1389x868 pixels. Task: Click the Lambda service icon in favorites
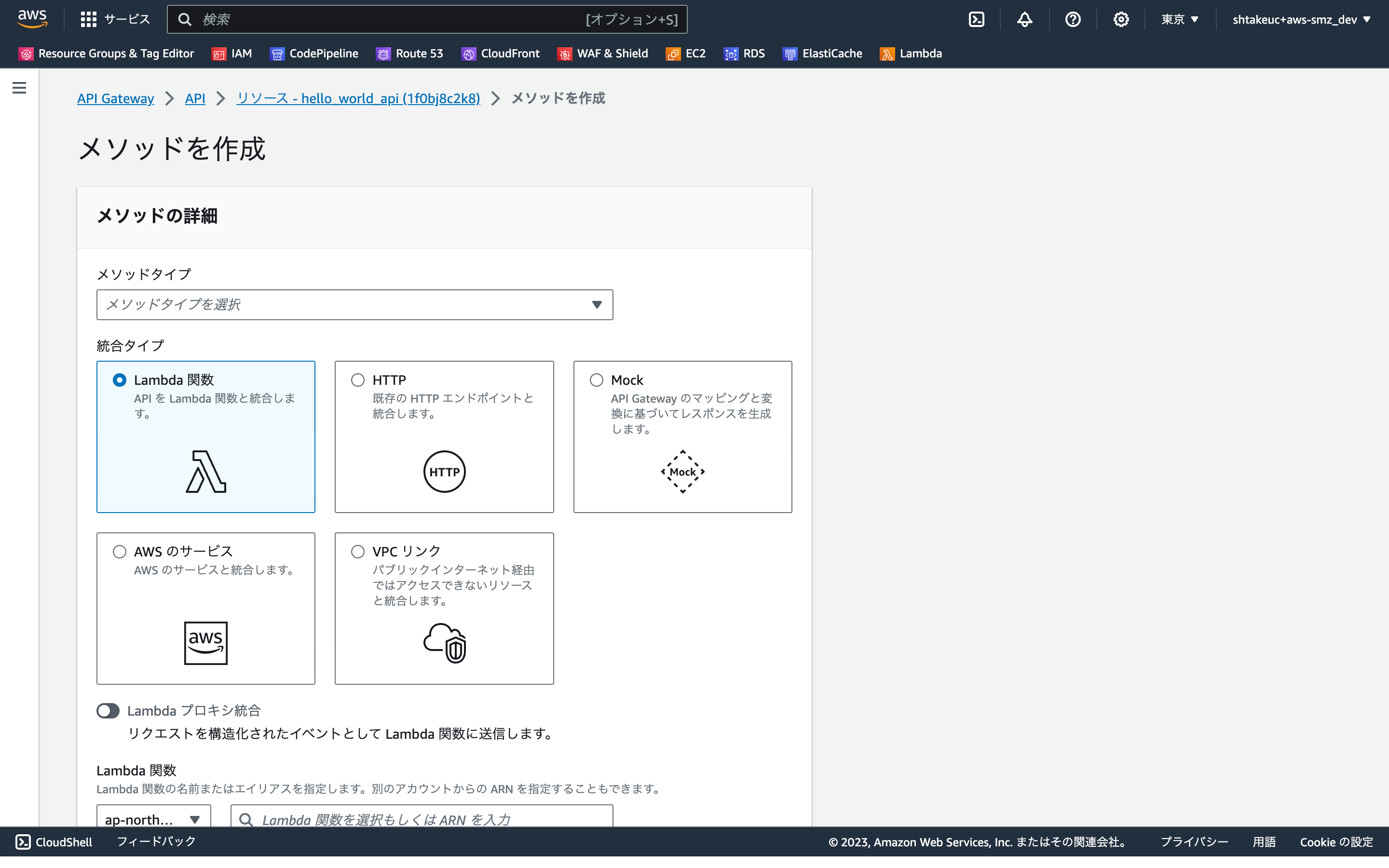(887, 54)
